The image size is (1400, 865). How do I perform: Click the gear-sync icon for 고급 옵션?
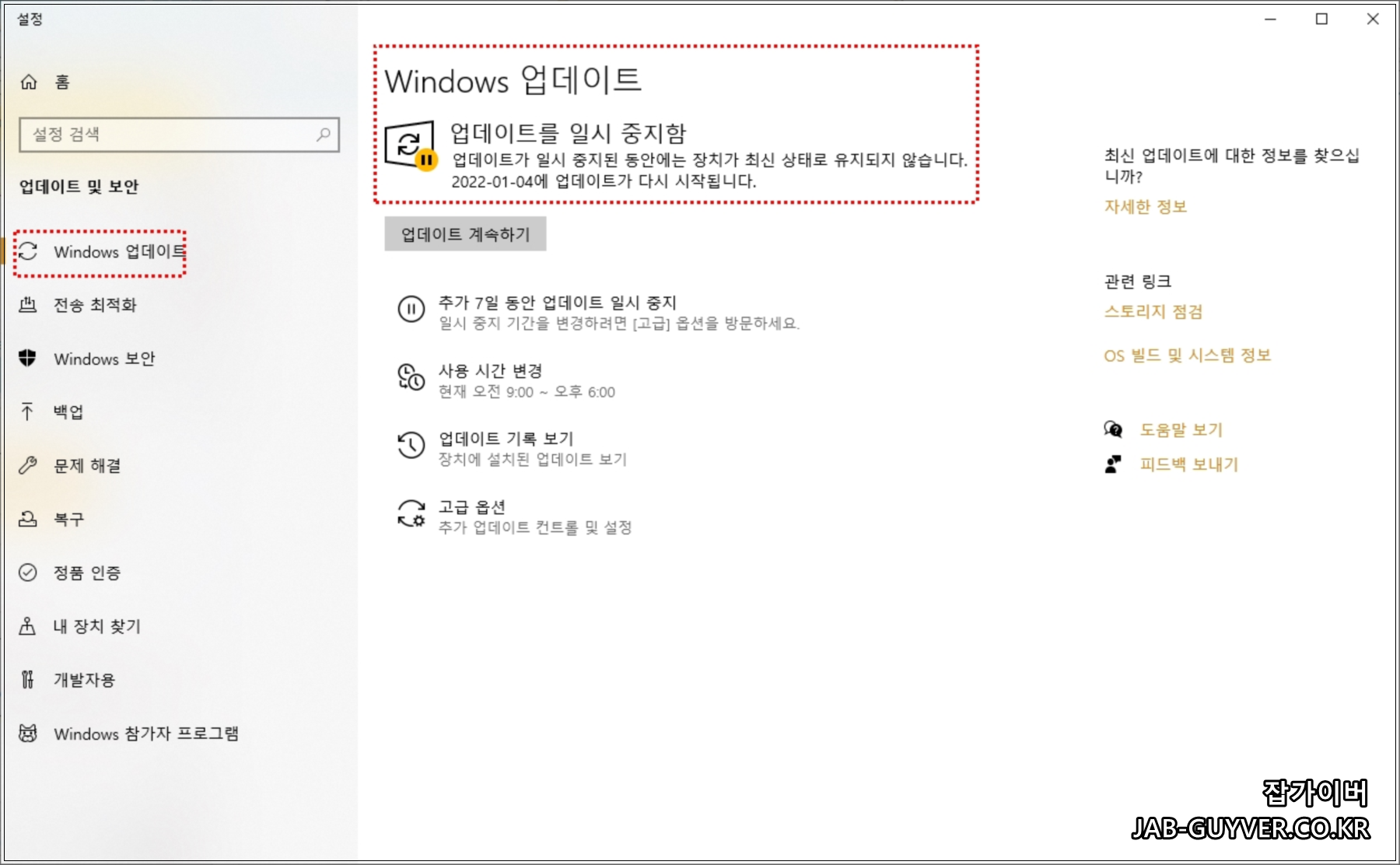tap(411, 514)
